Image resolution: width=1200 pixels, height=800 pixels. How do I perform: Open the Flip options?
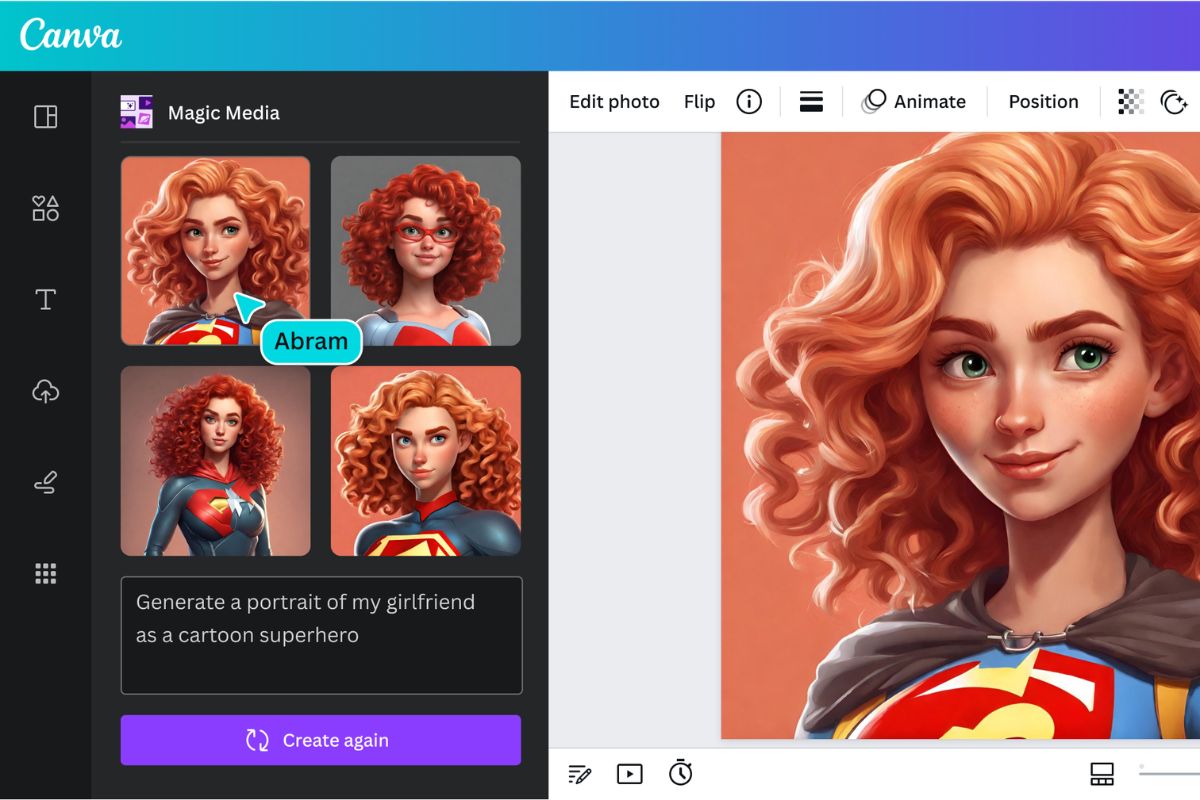point(699,102)
